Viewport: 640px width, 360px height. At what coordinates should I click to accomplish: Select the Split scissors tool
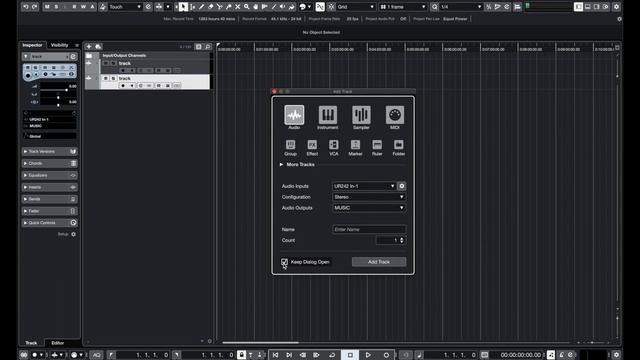220,7
